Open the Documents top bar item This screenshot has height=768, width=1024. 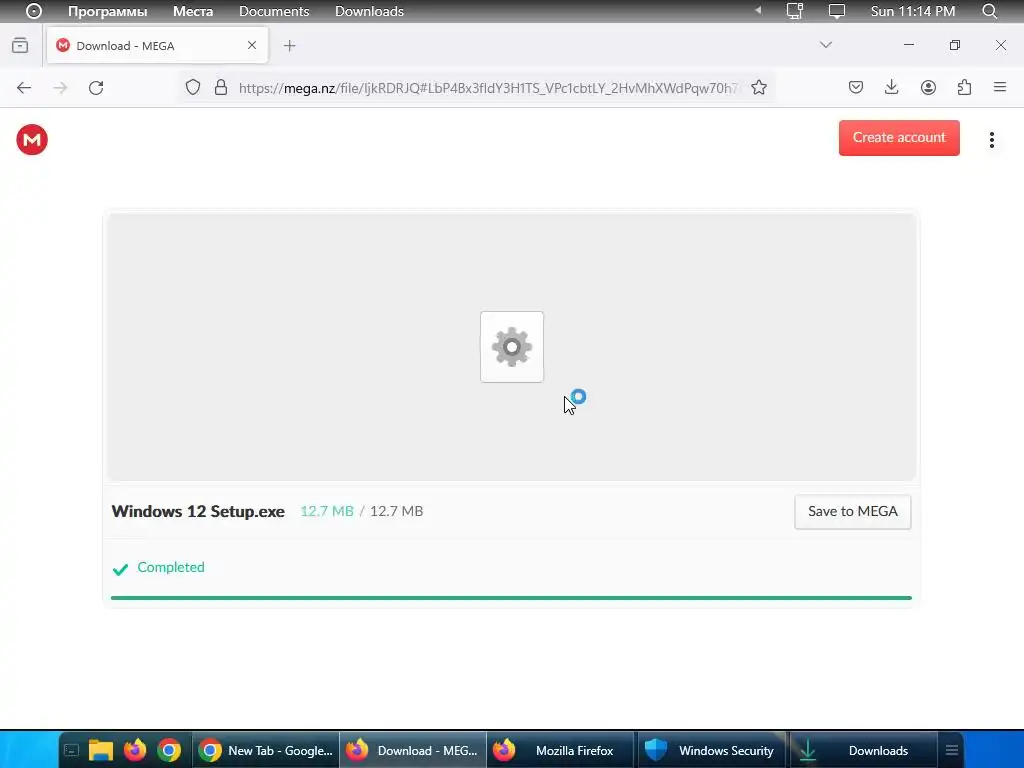(x=274, y=11)
